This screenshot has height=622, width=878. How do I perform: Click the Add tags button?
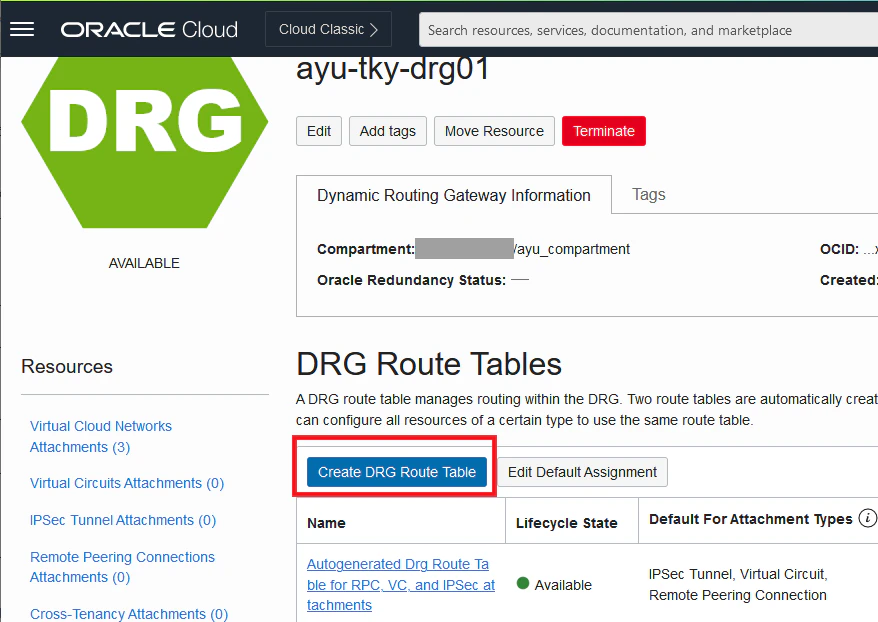387,131
